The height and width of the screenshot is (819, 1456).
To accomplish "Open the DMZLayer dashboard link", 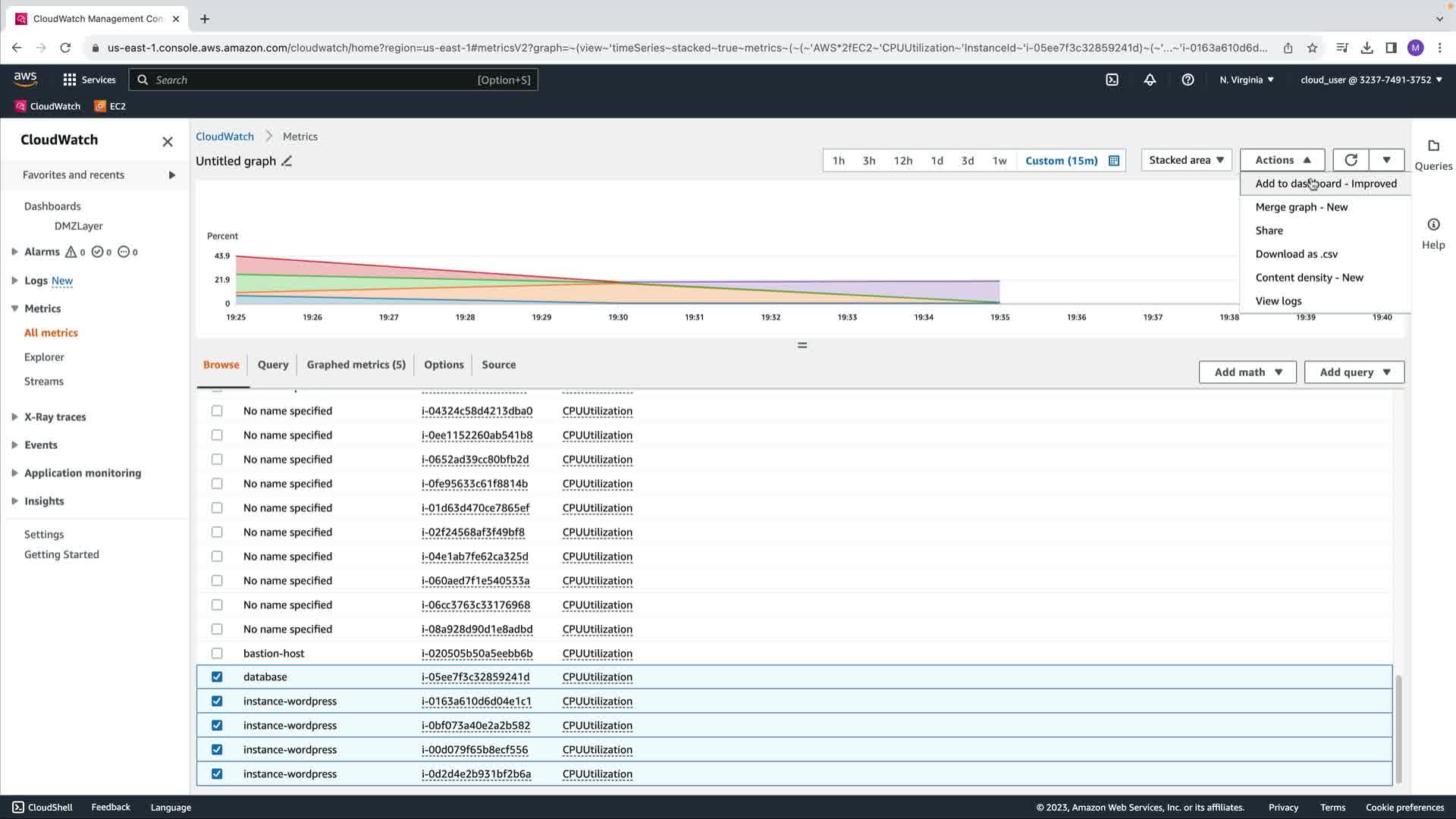I will pyautogui.click(x=78, y=226).
